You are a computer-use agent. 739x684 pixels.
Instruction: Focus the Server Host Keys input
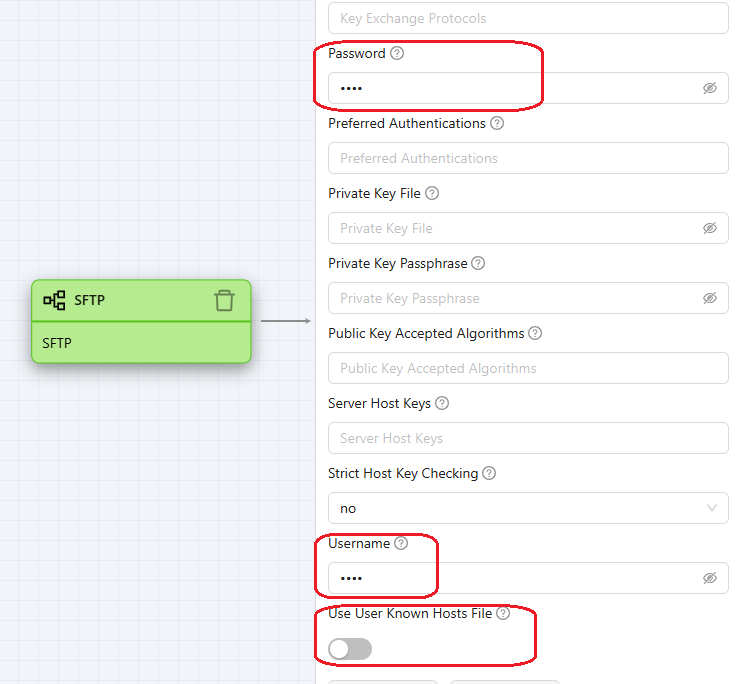pyautogui.click(x=528, y=438)
